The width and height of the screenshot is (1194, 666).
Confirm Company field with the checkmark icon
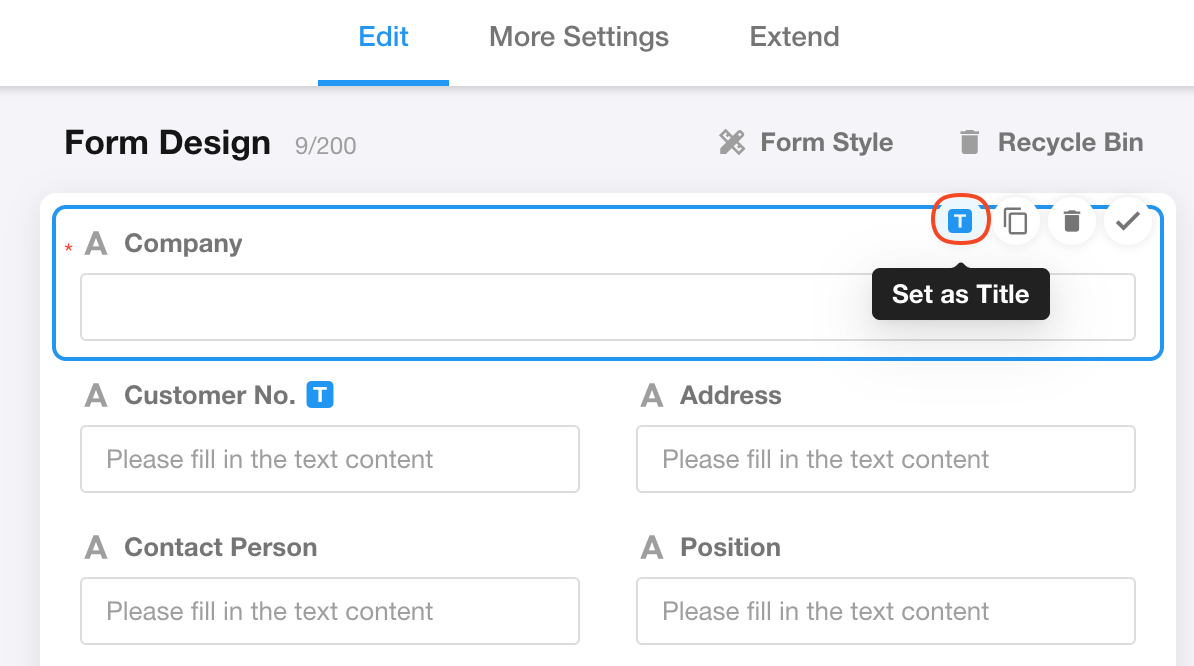(1128, 221)
